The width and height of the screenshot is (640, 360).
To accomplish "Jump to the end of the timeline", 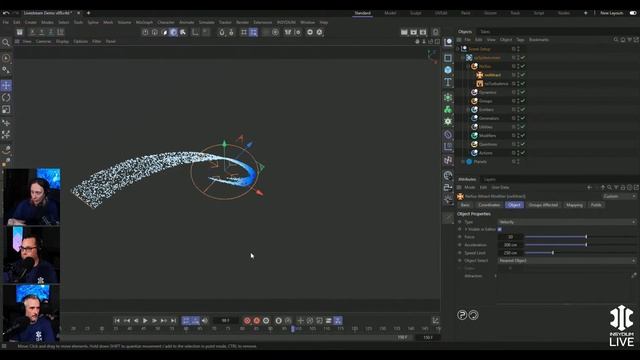I will coord(173,321).
